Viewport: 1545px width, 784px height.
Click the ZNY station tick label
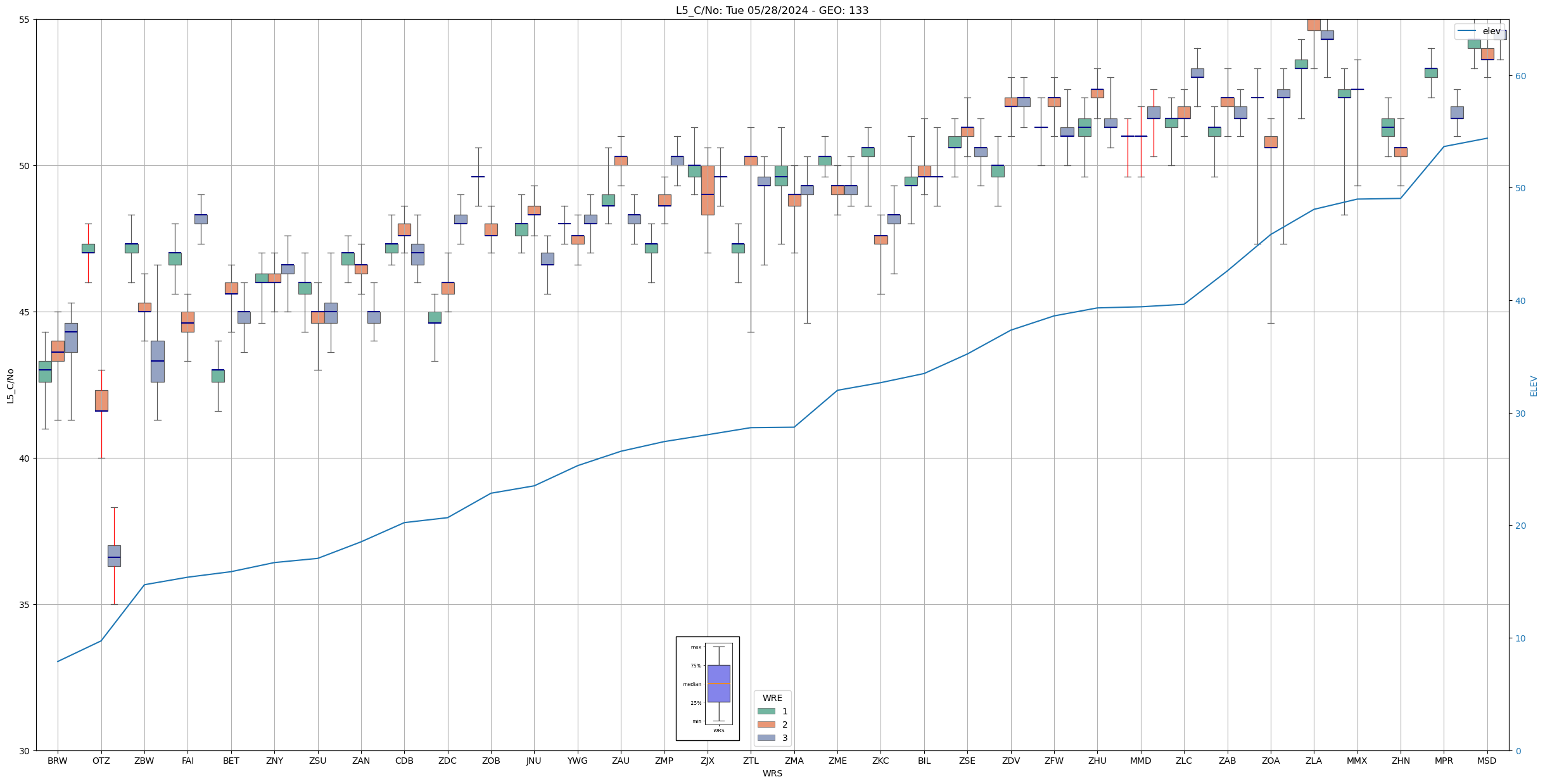(274, 761)
